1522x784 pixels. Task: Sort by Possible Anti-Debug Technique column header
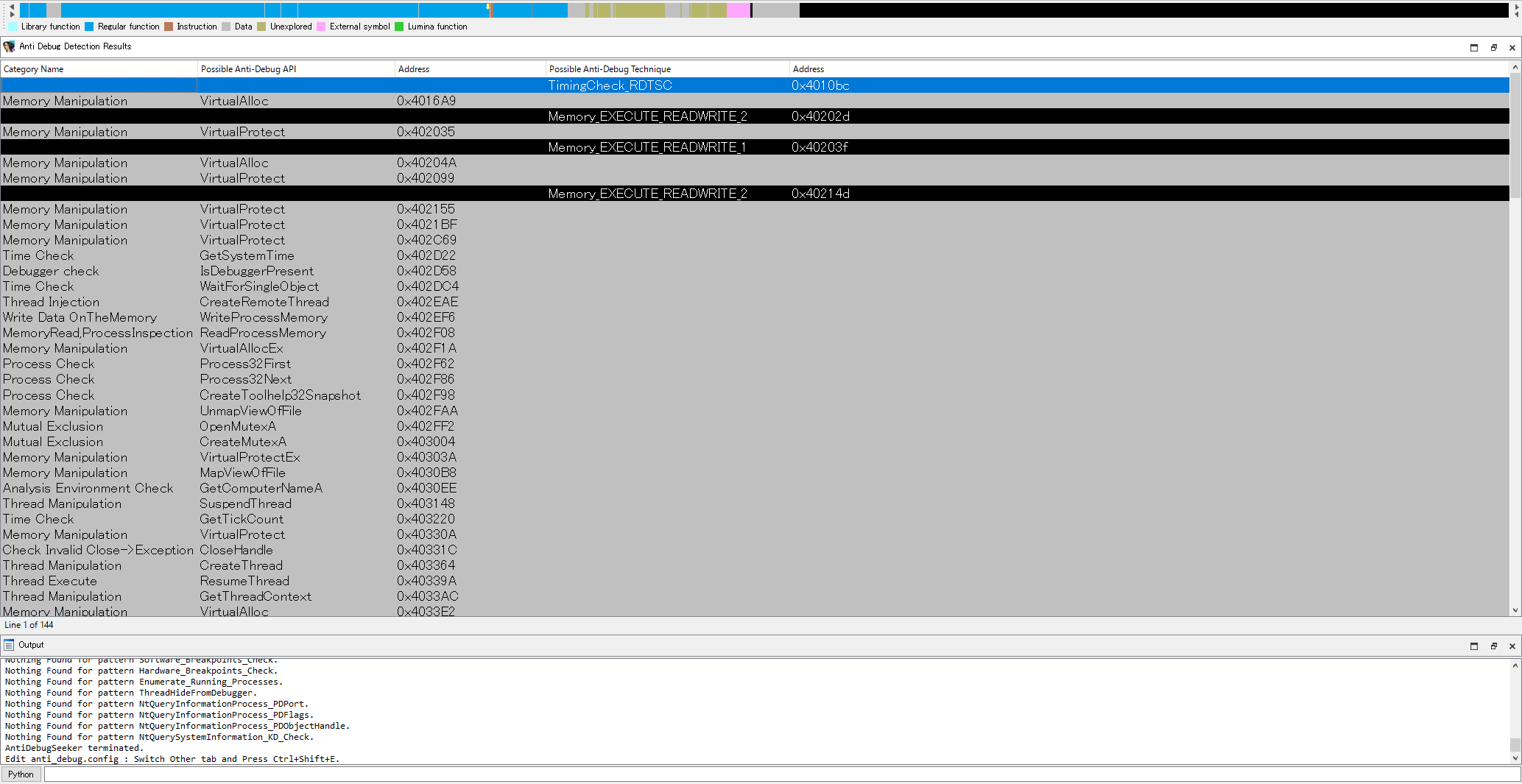668,69
